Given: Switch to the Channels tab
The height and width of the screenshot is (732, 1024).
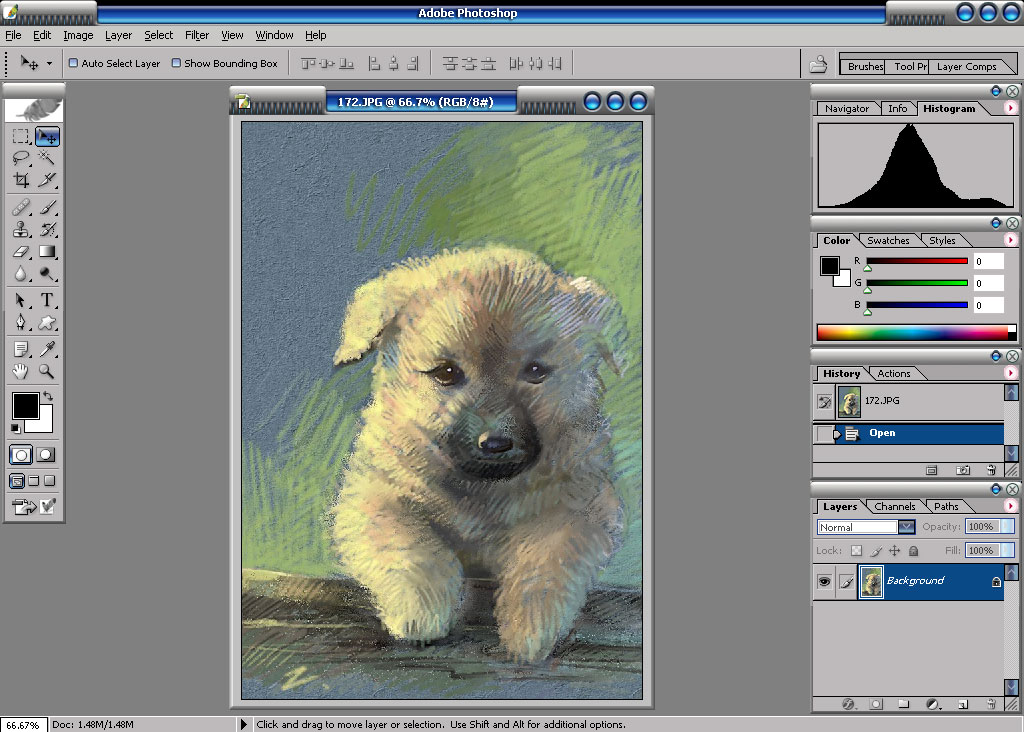Looking at the screenshot, I should [894, 507].
